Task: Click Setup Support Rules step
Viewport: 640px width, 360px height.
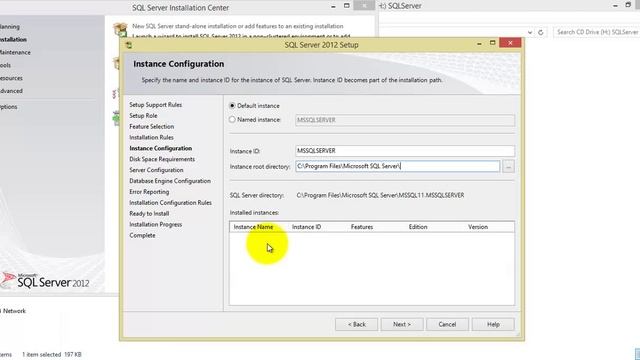Action: 156,105
